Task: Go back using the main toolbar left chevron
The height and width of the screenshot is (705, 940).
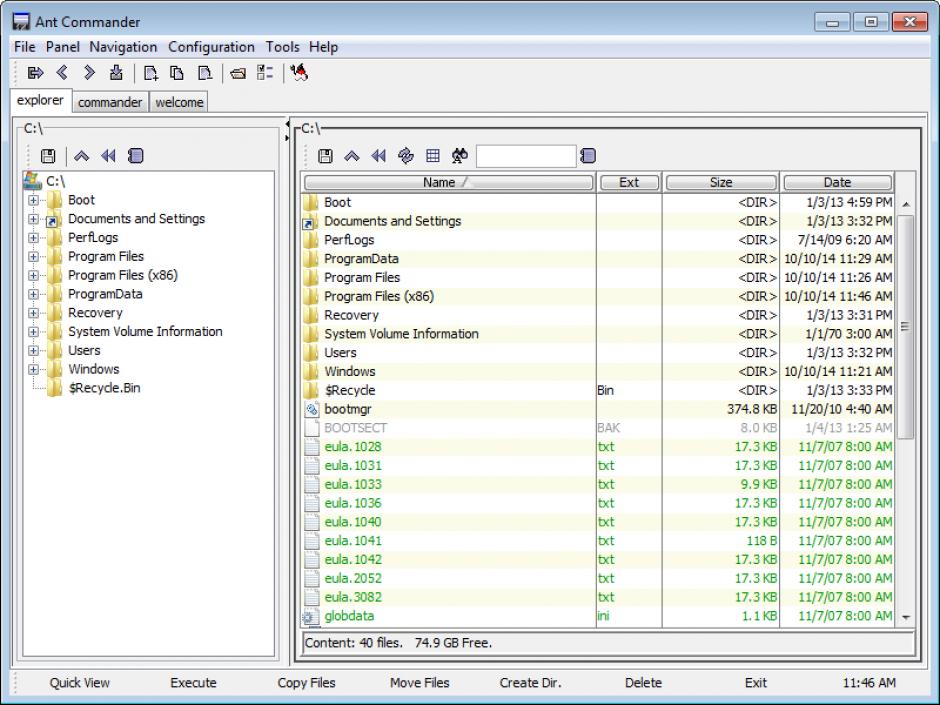Action: click(x=62, y=73)
